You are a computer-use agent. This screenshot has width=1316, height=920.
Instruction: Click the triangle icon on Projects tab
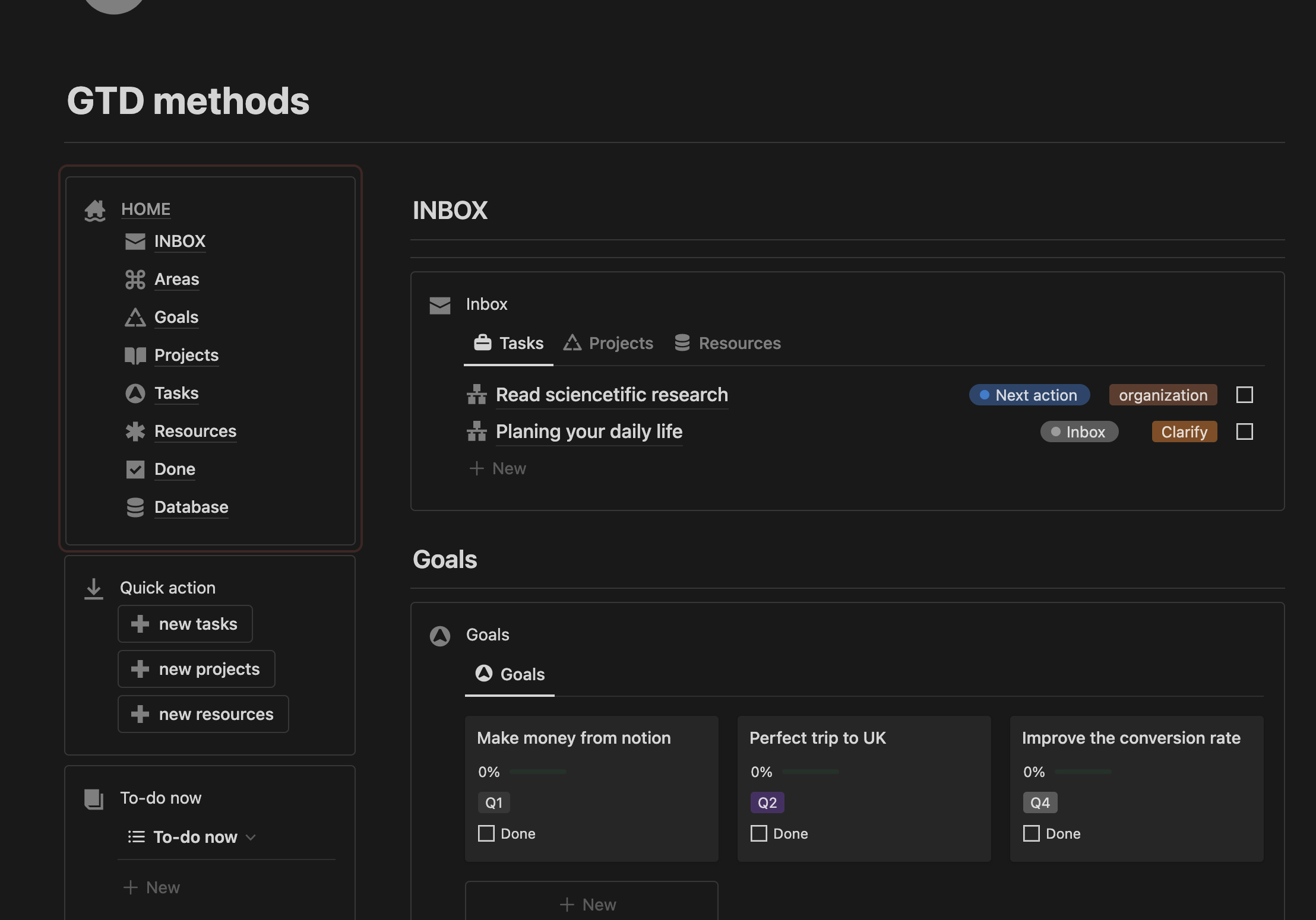click(x=572, y=342)
